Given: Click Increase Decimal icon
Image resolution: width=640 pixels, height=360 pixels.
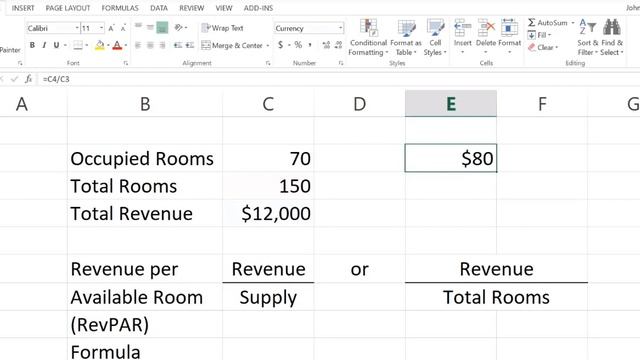Looking at the screenshot, I should [x=326, y=45].
